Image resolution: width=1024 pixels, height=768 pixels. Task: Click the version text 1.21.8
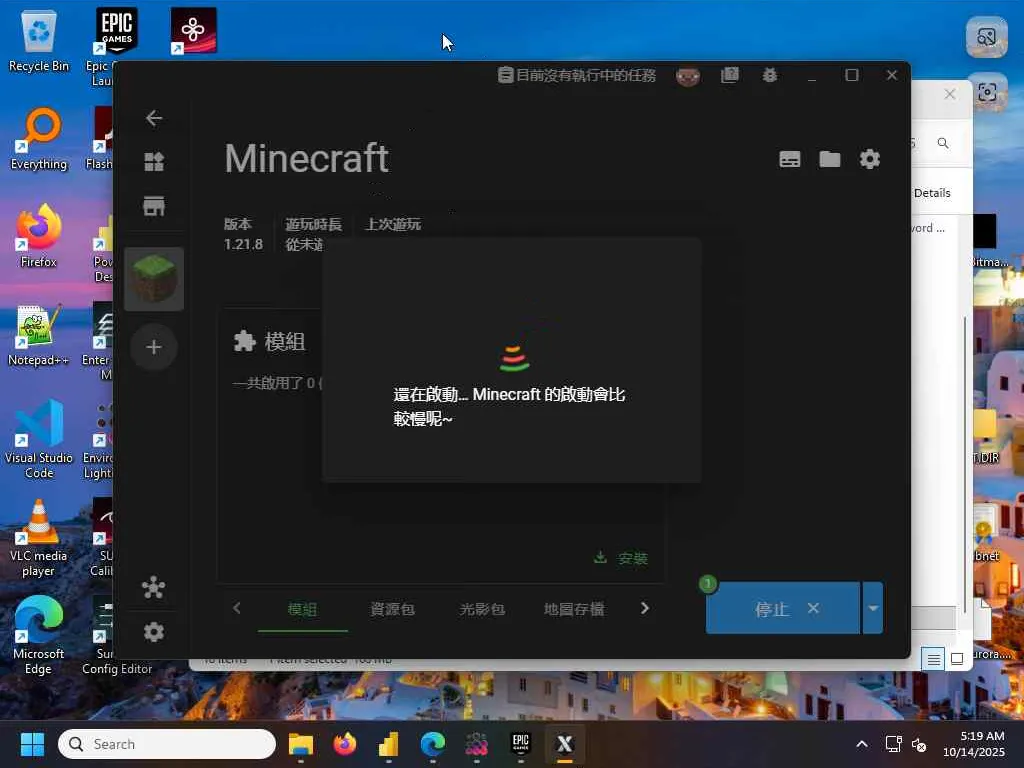(243, 244)
